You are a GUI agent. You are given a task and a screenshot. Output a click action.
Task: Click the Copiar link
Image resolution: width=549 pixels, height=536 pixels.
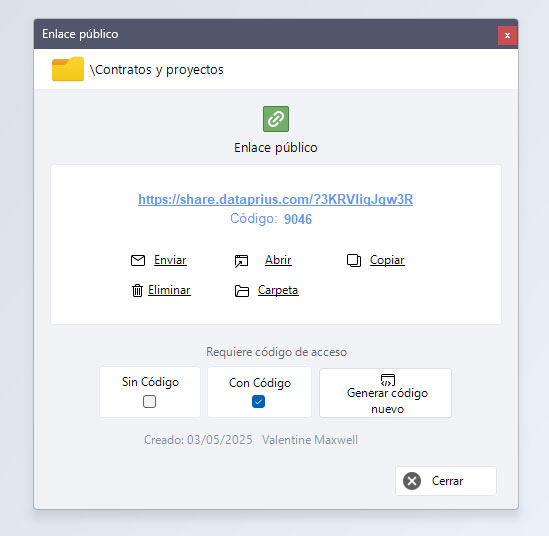coord(387,260)
